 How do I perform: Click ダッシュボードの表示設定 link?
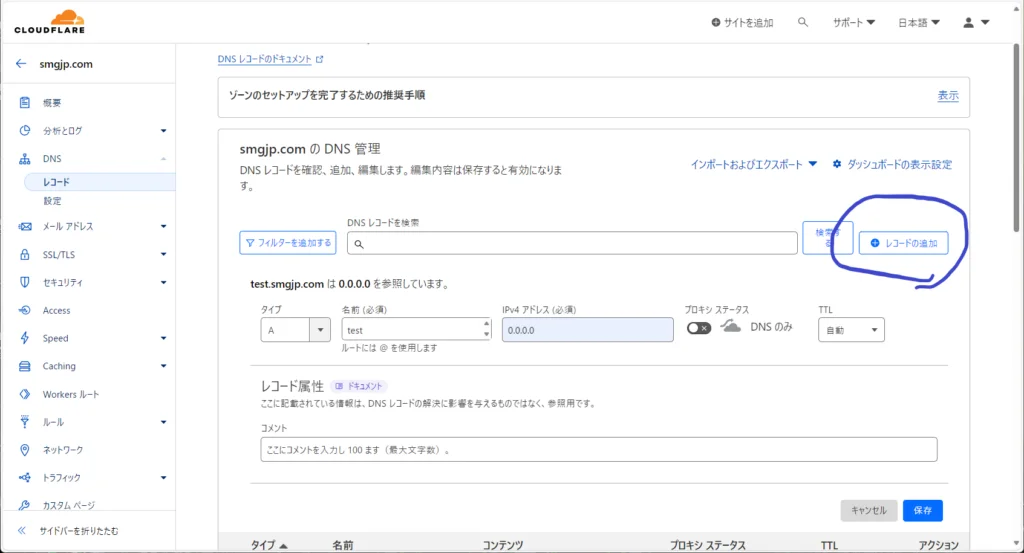pos(899,165)
